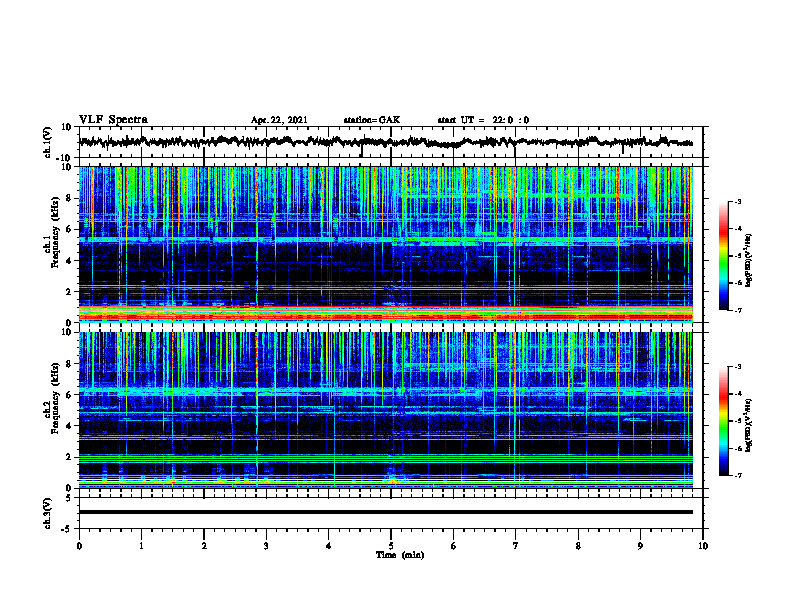Click the "VLF Spectra" plot title
Screen dimensions: 792x612
point(113,120)
